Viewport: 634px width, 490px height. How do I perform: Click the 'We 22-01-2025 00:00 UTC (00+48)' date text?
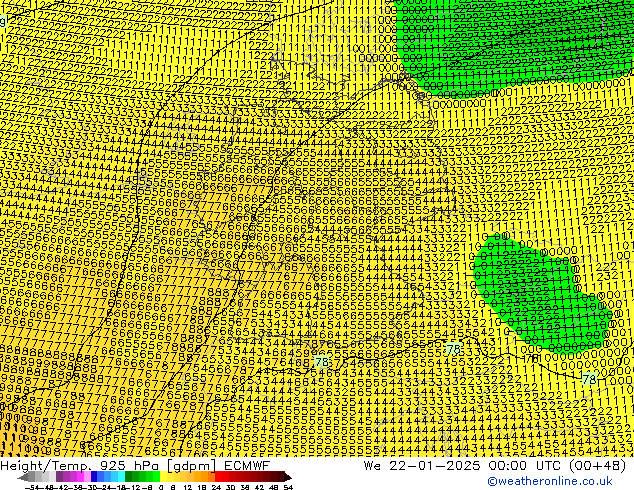(x=495, y=465)
